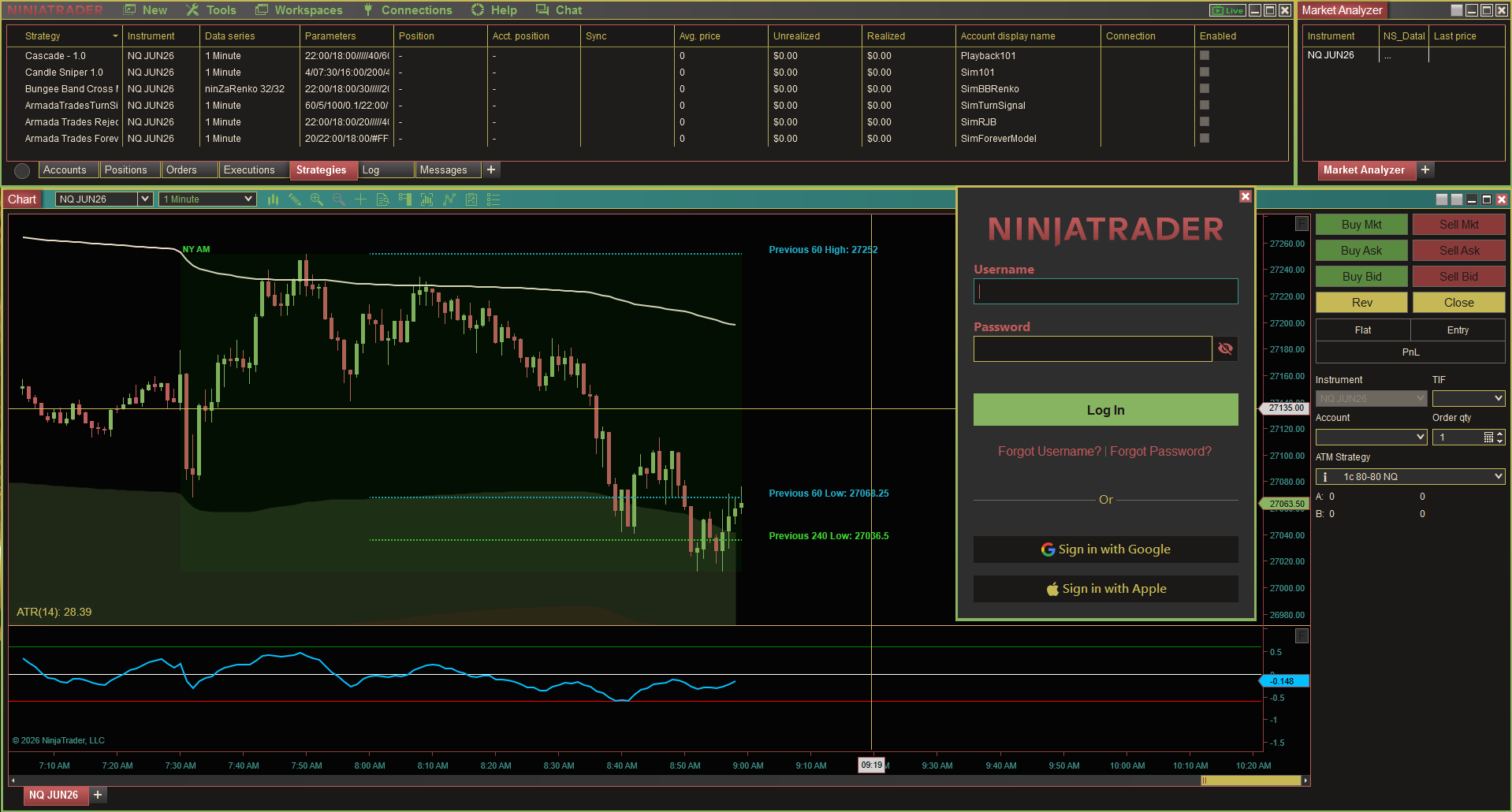Open the order quantity calculator icon

(1488, 437)
